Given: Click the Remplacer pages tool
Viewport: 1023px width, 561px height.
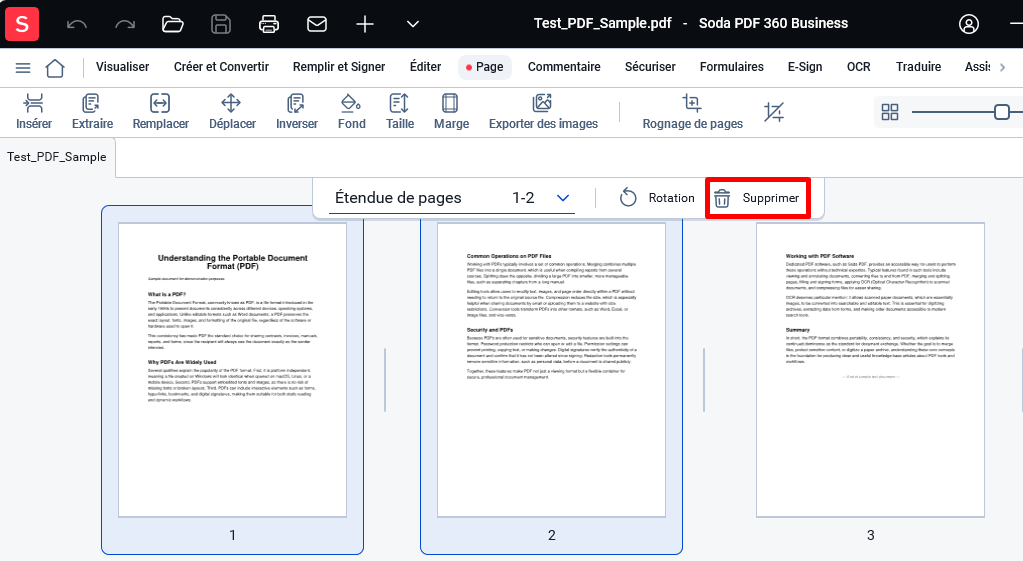Looking at the screenshot, I should click(x=160, y=112).
